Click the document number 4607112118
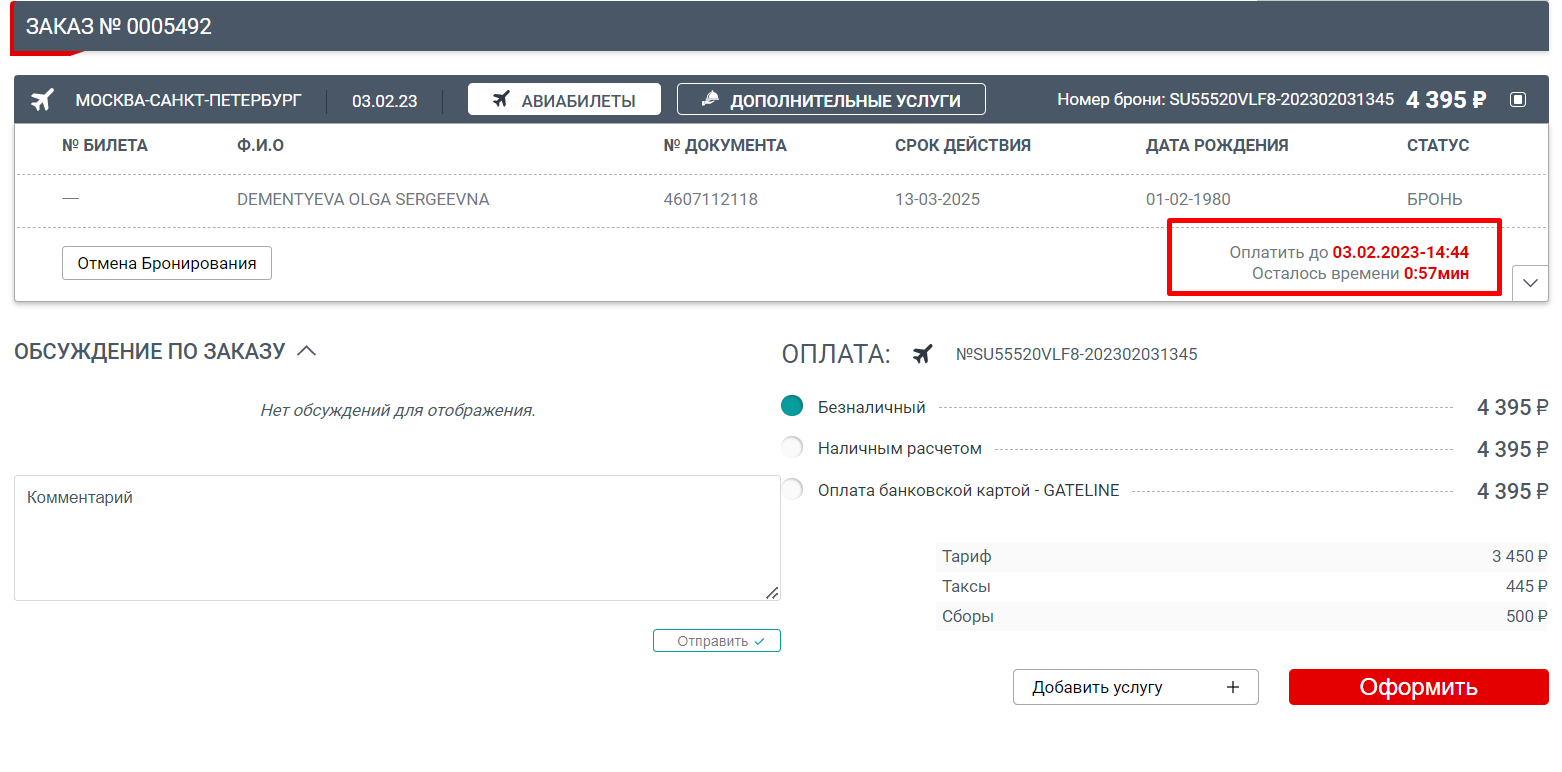 (x=710, y=199)
